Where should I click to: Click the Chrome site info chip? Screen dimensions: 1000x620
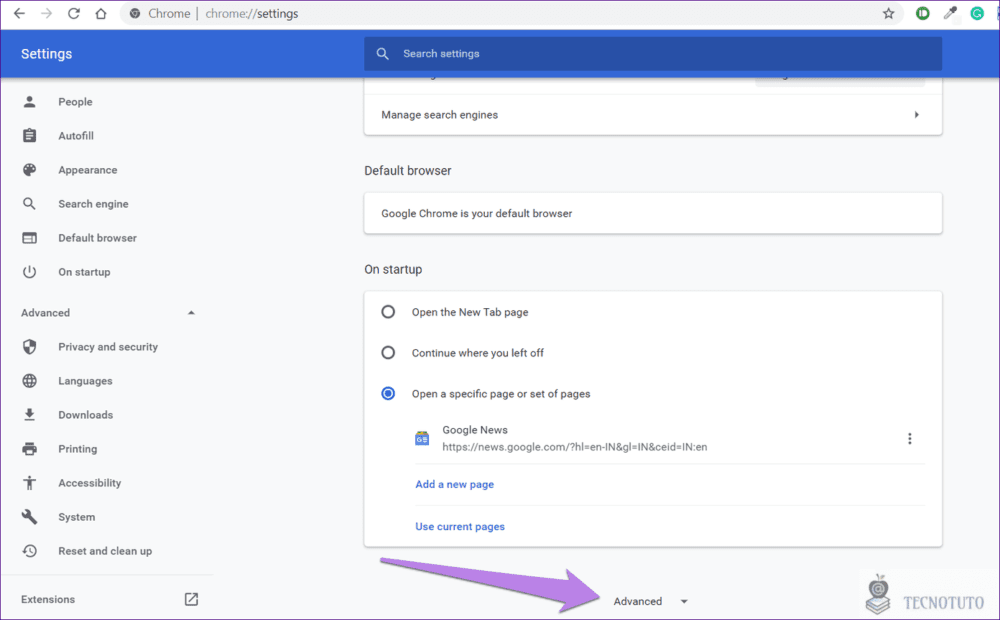click(160, 13)
